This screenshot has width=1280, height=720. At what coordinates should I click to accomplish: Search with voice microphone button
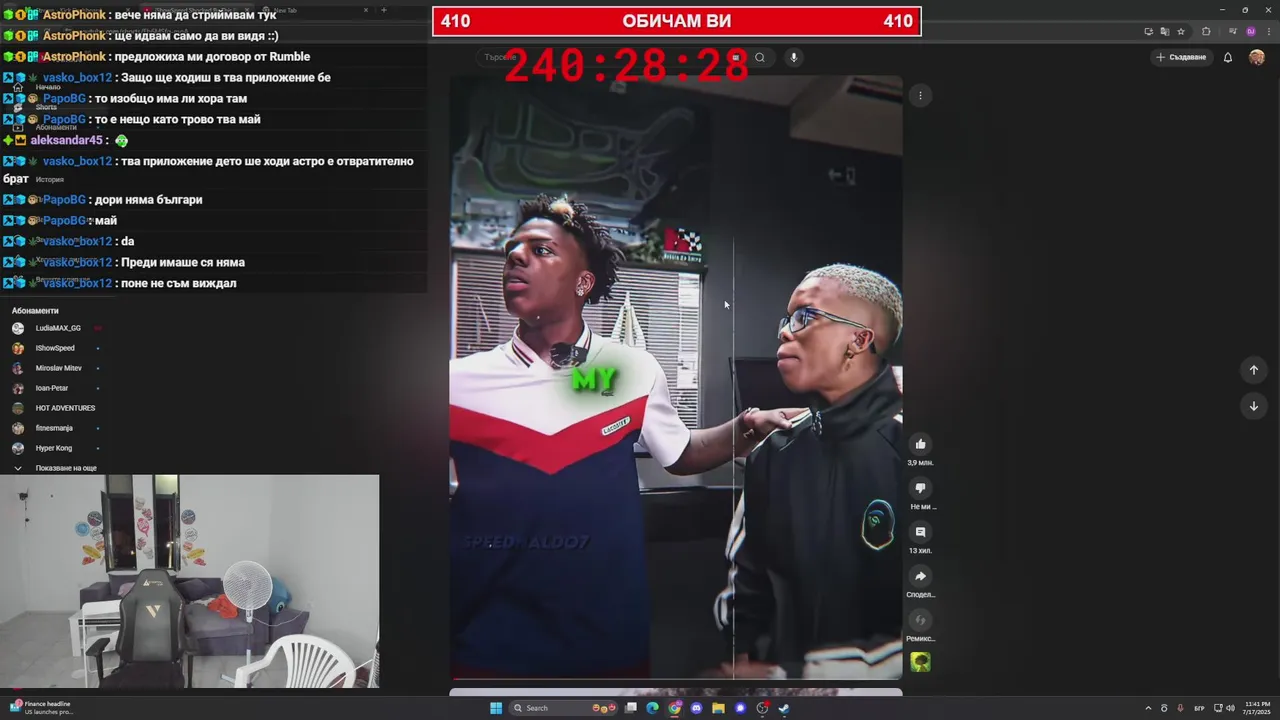[794, 57]
